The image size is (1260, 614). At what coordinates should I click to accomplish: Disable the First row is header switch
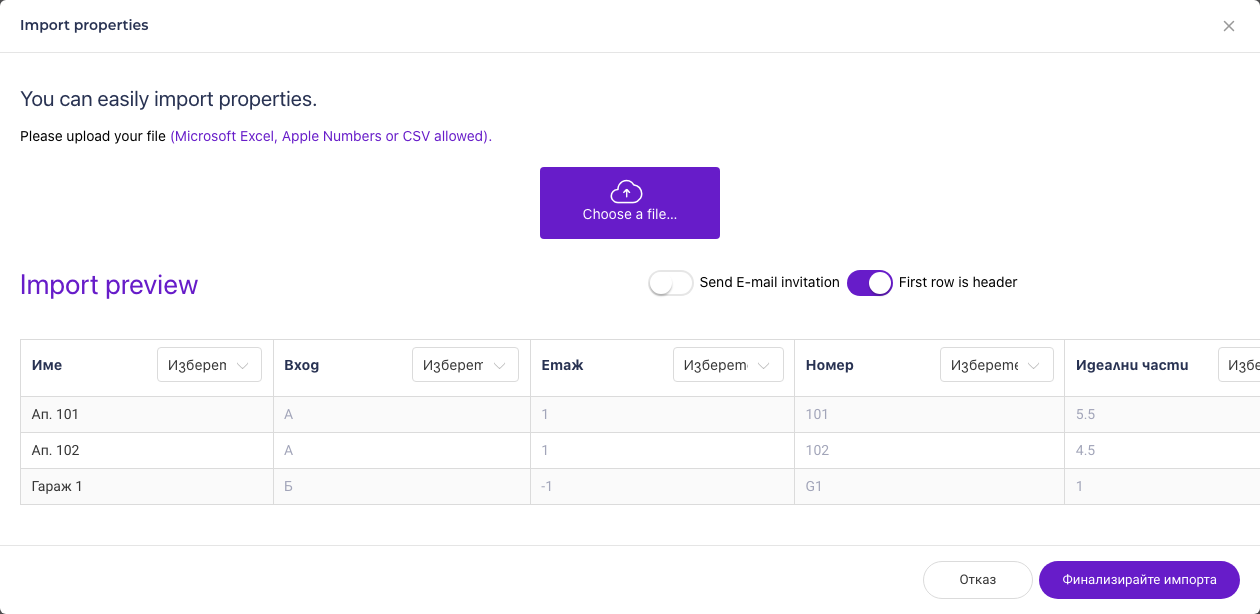[x=870, y=283]
